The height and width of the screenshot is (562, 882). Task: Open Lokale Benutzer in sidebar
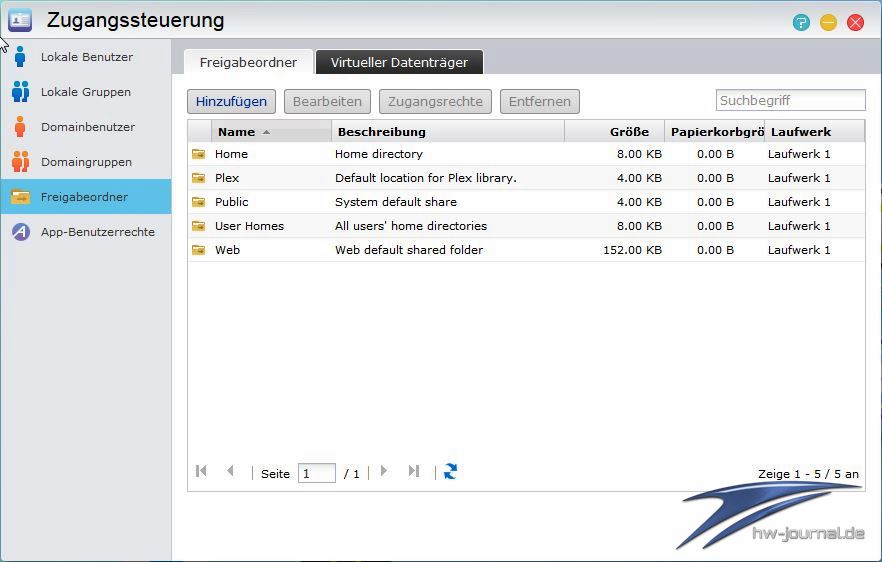[x=86, y=57]
